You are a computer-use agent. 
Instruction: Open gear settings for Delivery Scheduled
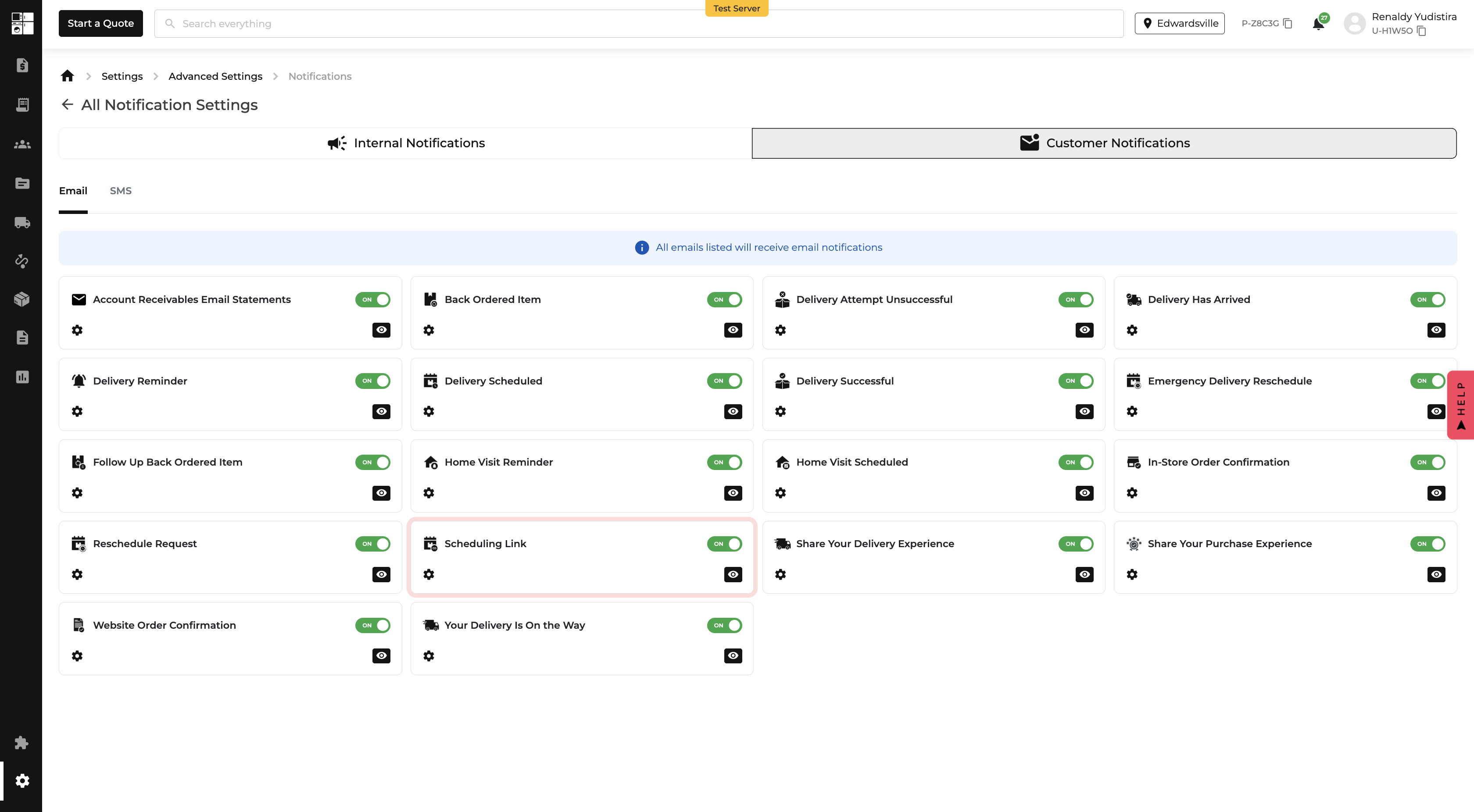(429, 411)
